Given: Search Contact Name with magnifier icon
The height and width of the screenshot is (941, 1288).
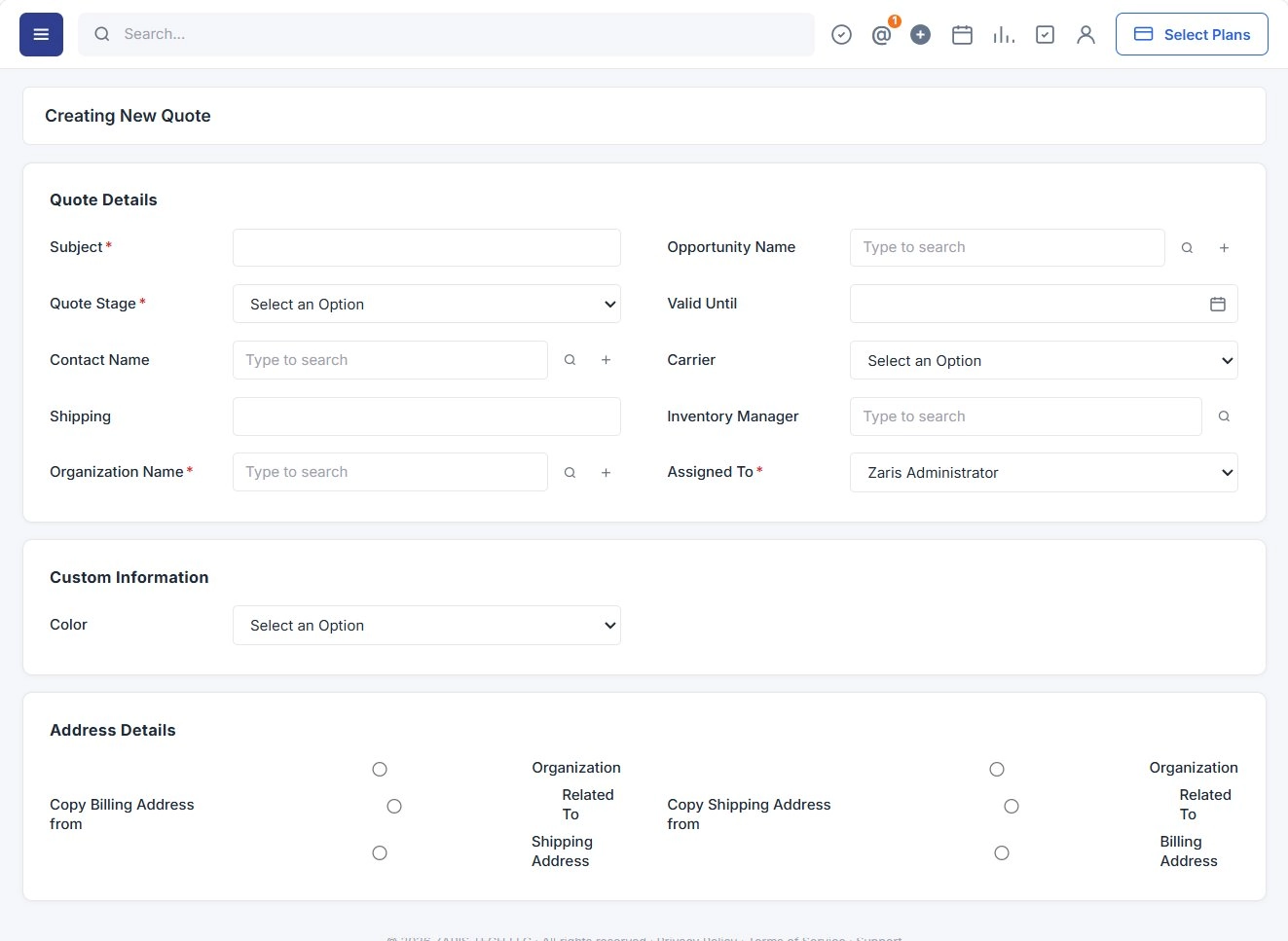Looking at the screenshot, I should click(x=570, y=360).
